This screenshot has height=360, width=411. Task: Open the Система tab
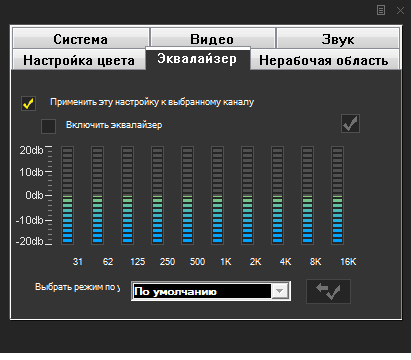81,39
